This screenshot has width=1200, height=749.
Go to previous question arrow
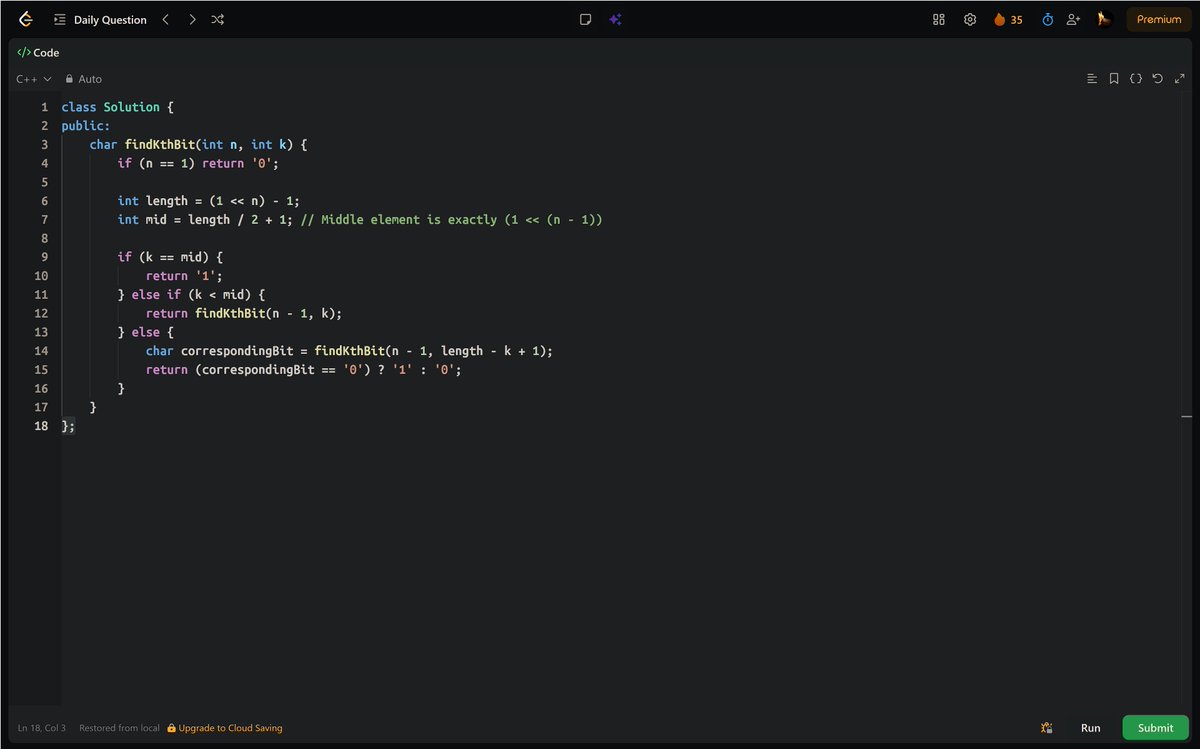click(166, 19)
